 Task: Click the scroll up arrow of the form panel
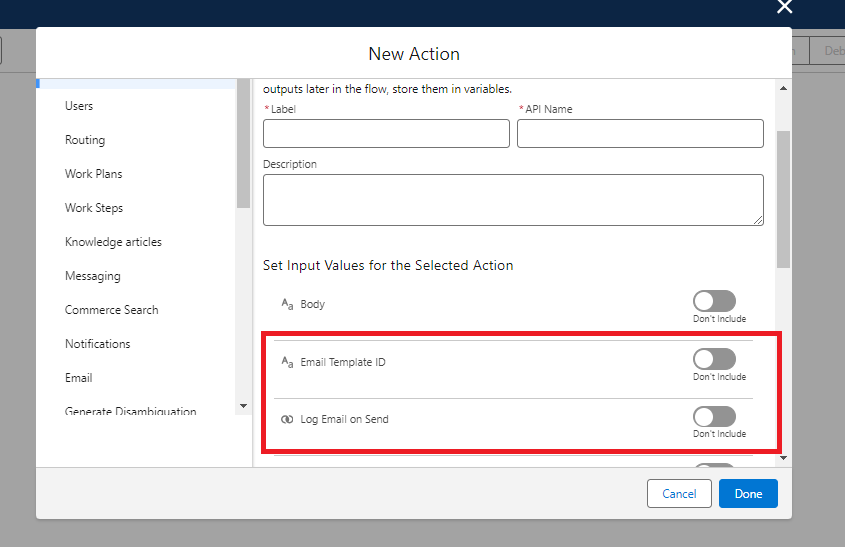tap(783, 88)
